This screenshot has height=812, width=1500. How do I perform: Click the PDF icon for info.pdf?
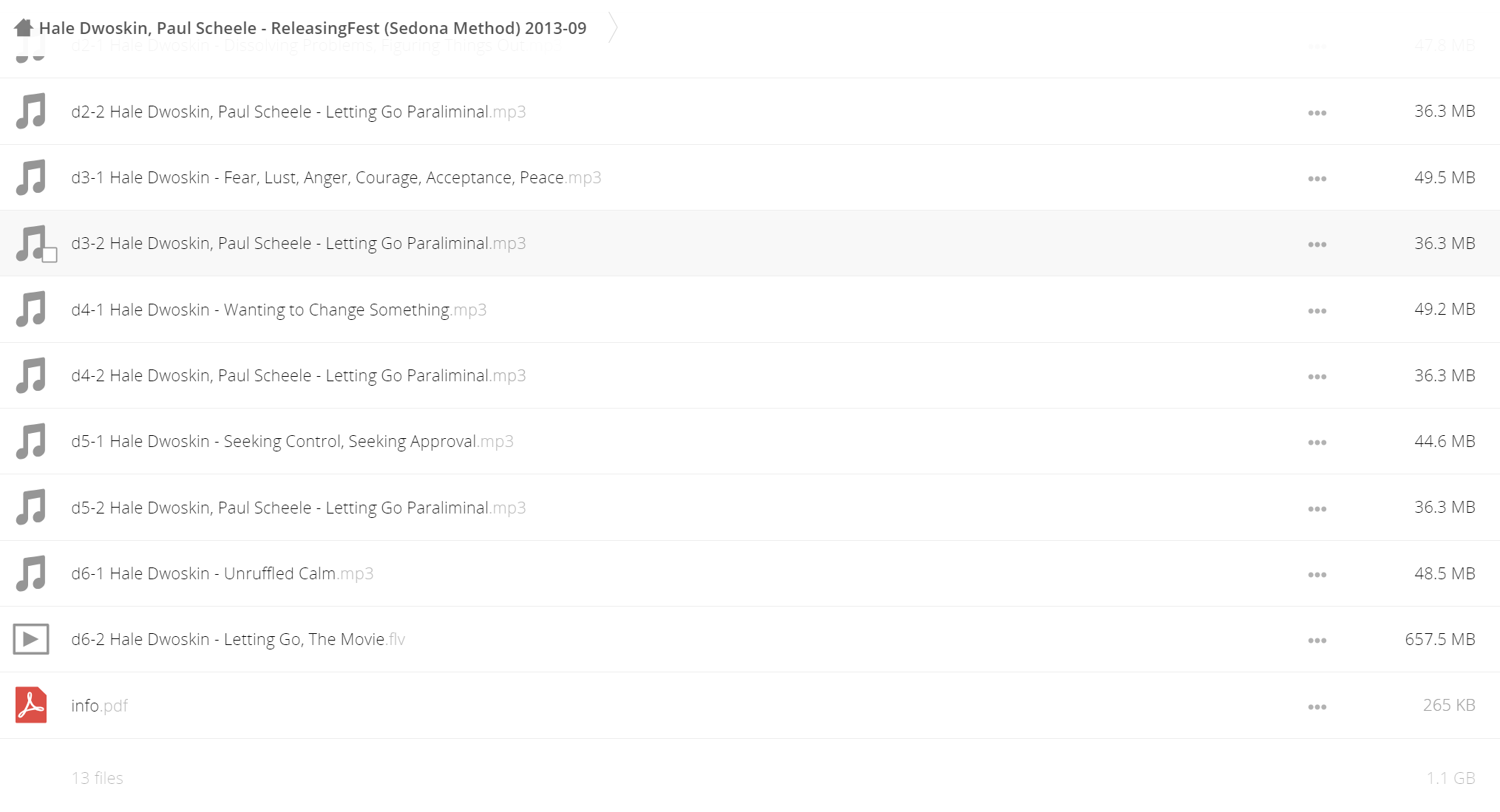coord(31,705)
